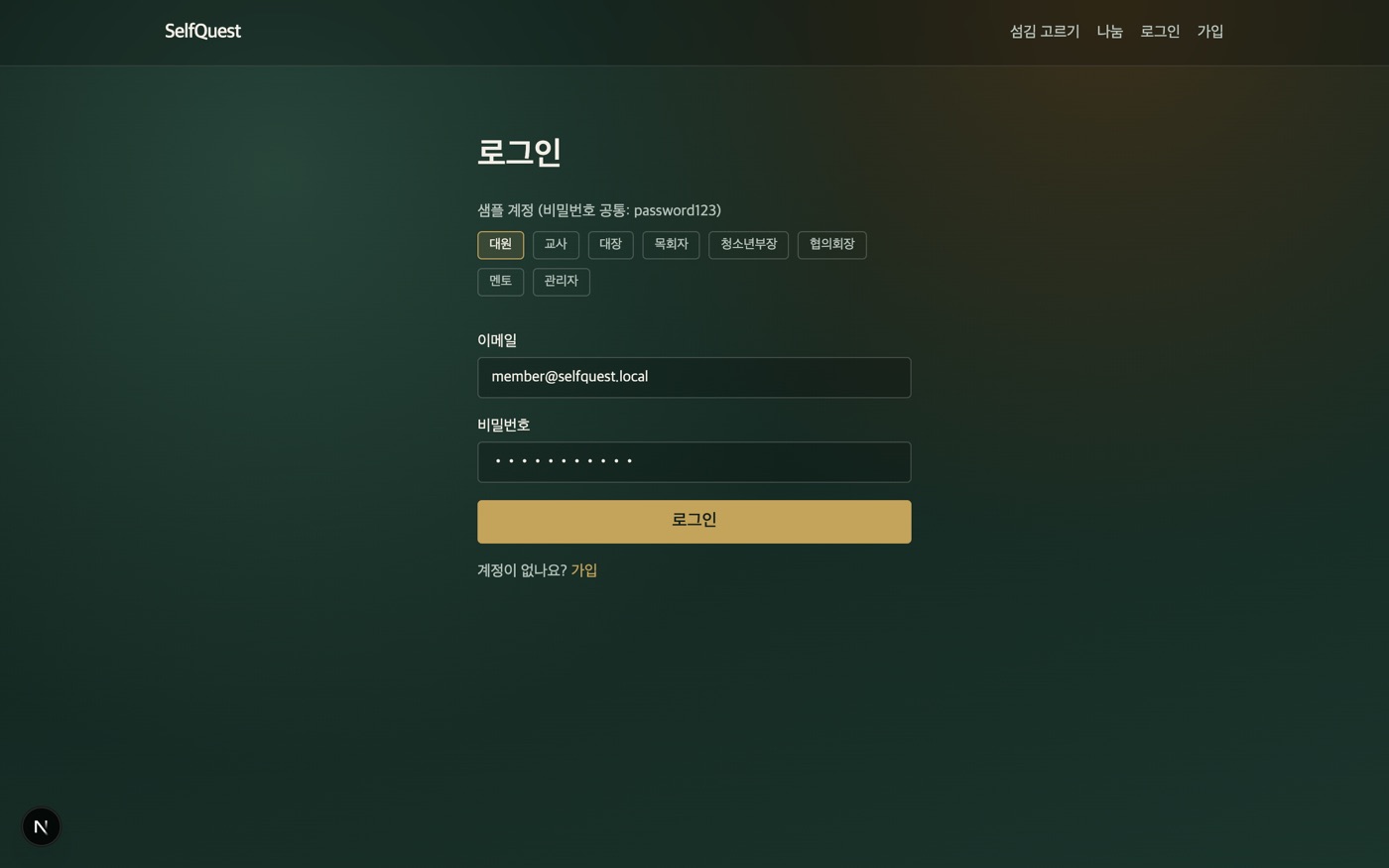Image resolution: width=1389 pixels, height=868 pixels.
Task: Select the 멘토 sample account
Action: [x=500, y=282]
